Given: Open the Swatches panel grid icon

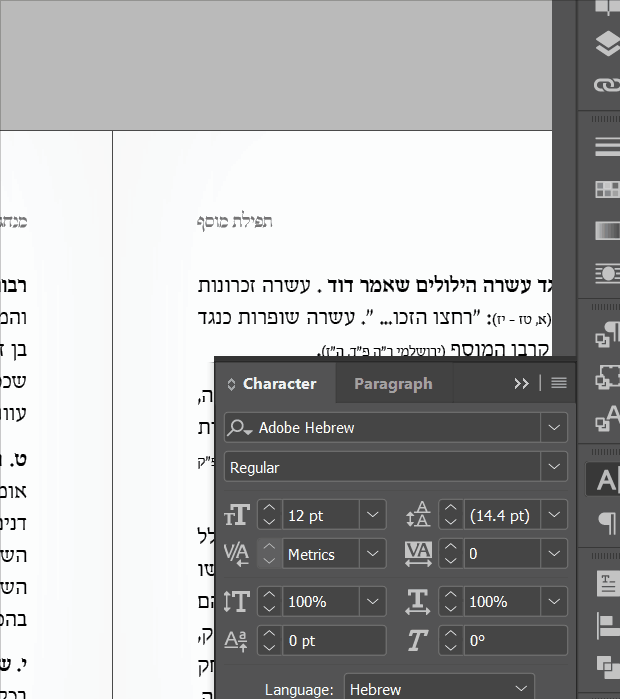Looking at the screenshot, I should point(608,189).
